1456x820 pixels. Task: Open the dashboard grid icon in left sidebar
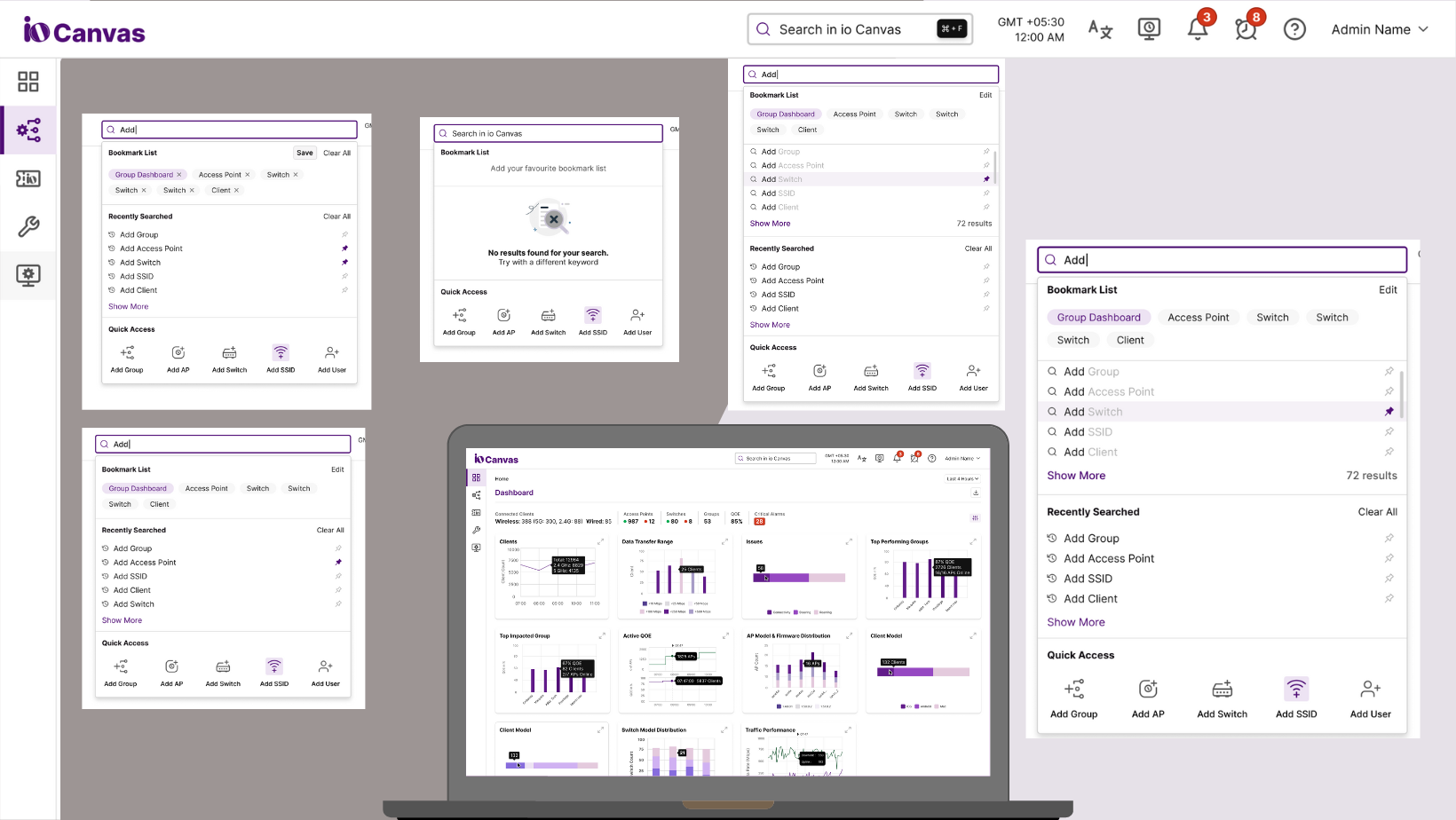[28, 82]
